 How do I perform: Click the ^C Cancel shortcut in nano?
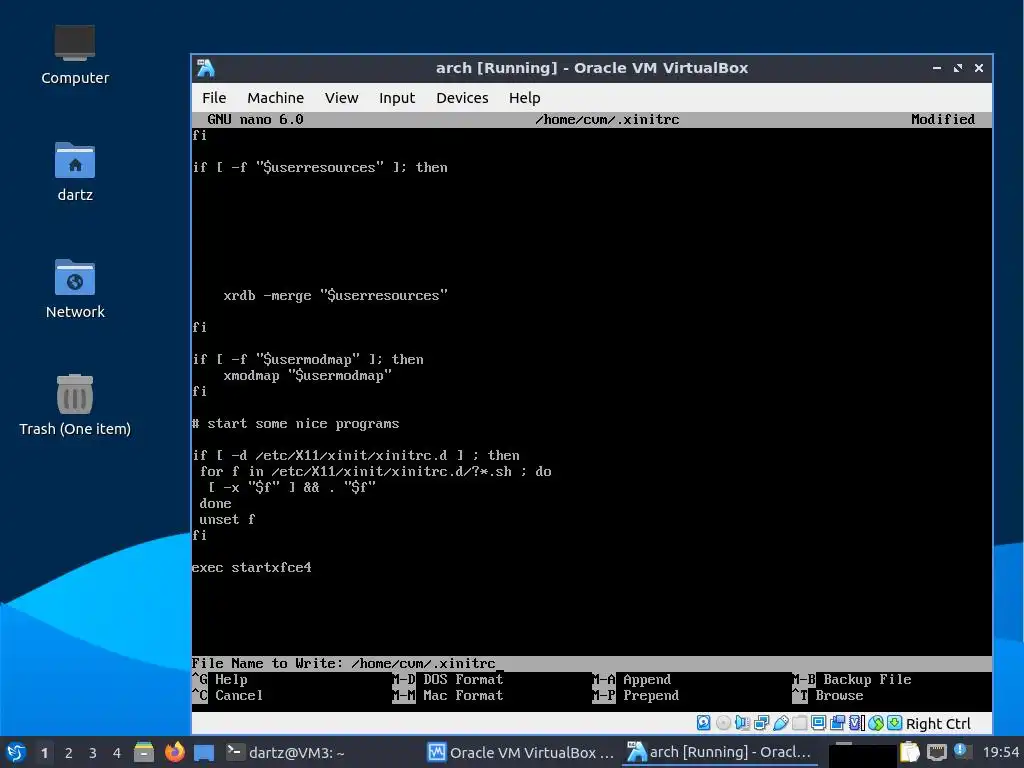click(x=228, y=696)
